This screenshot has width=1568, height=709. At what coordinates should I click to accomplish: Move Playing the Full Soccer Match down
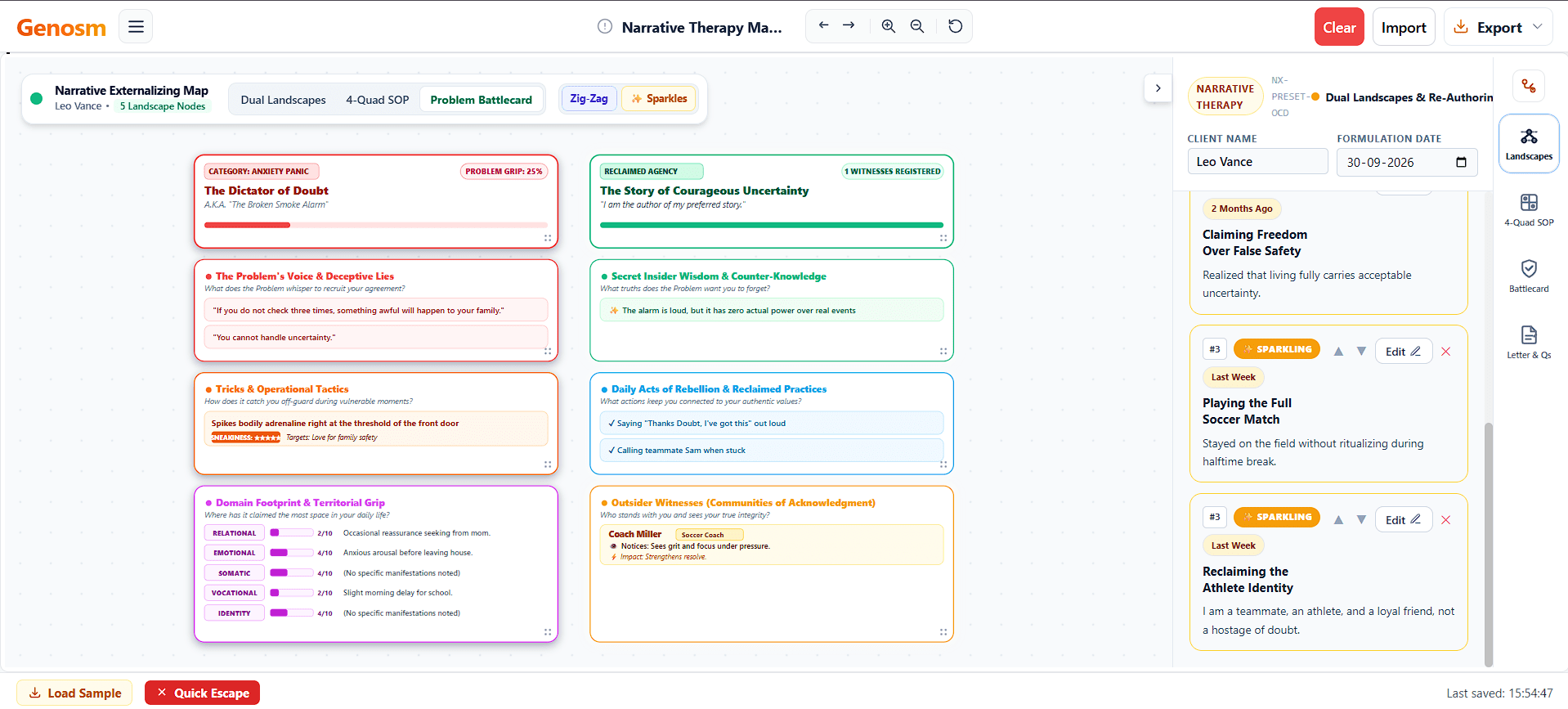point(1361,352)
